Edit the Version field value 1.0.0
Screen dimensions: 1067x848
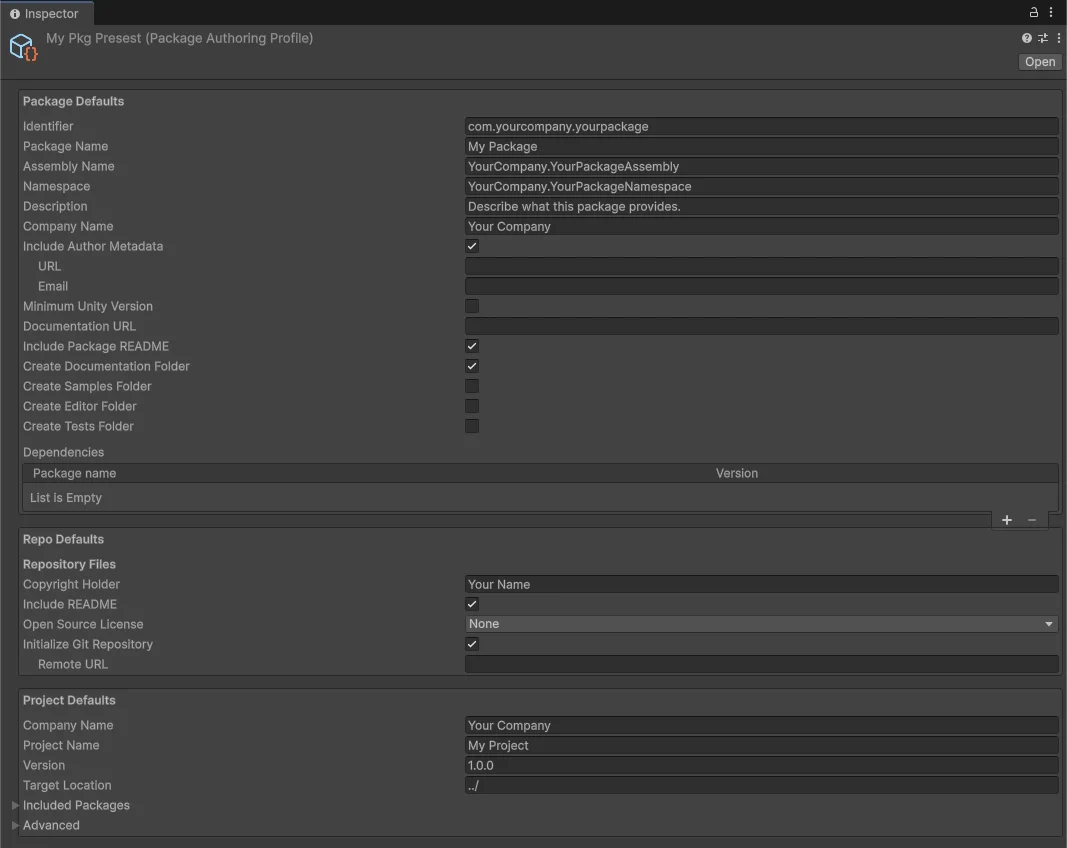[x=761, y=766]
